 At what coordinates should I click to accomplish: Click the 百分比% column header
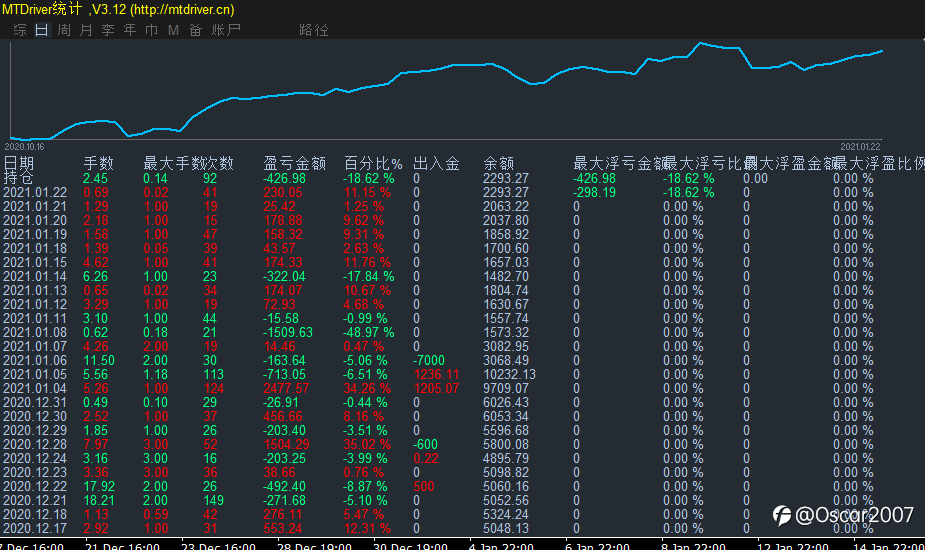tap(373, 163)
